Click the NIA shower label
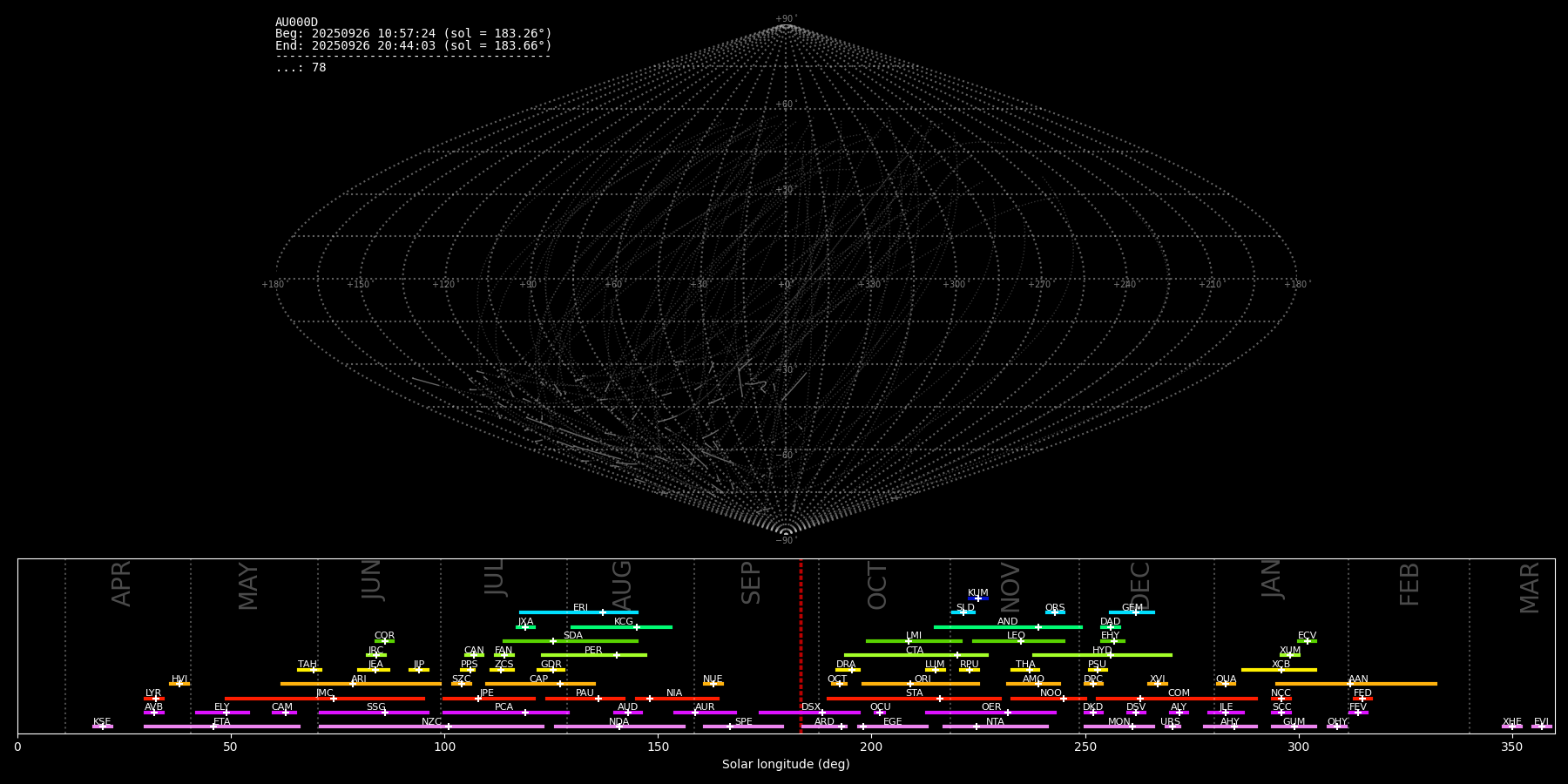This screenshot has height=784, width=1568. (x=674, y=693)
